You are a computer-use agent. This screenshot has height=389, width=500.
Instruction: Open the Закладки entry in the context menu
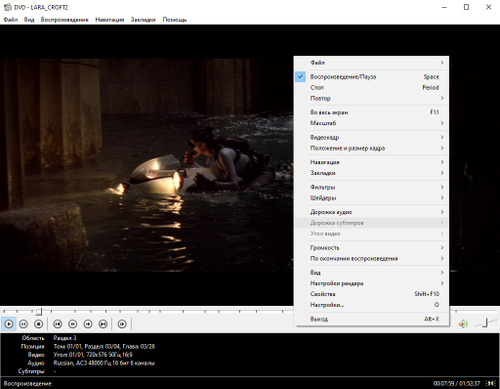point(372,173)
